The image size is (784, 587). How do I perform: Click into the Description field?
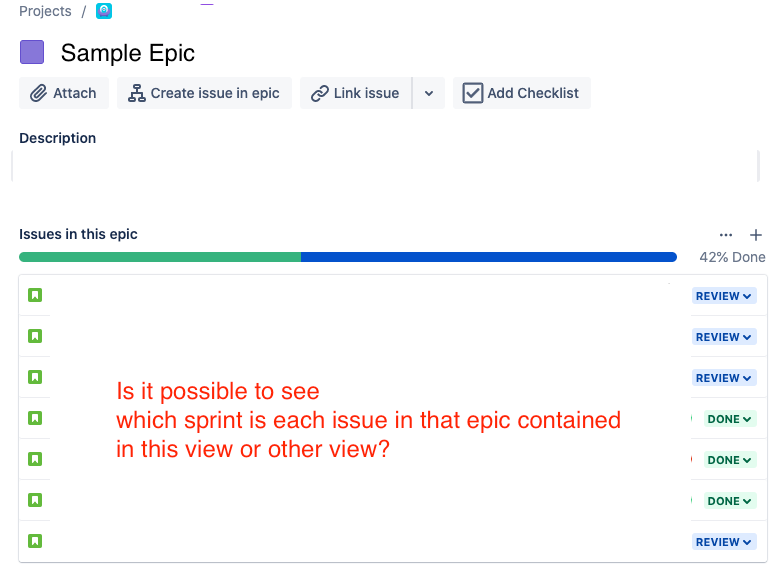pos(386,166)
